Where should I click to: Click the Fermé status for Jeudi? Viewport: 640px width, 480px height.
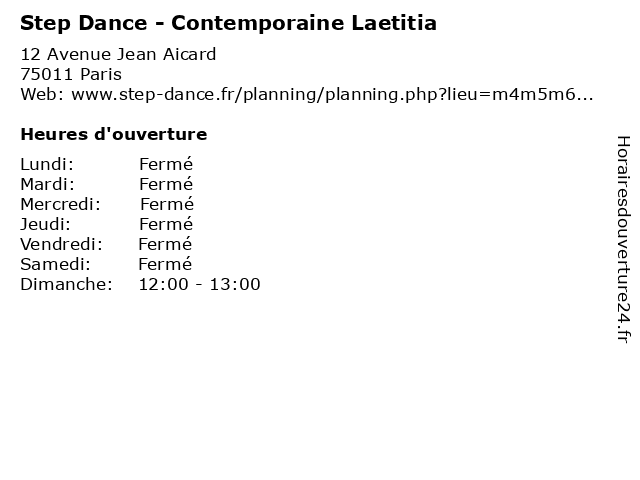166,224
